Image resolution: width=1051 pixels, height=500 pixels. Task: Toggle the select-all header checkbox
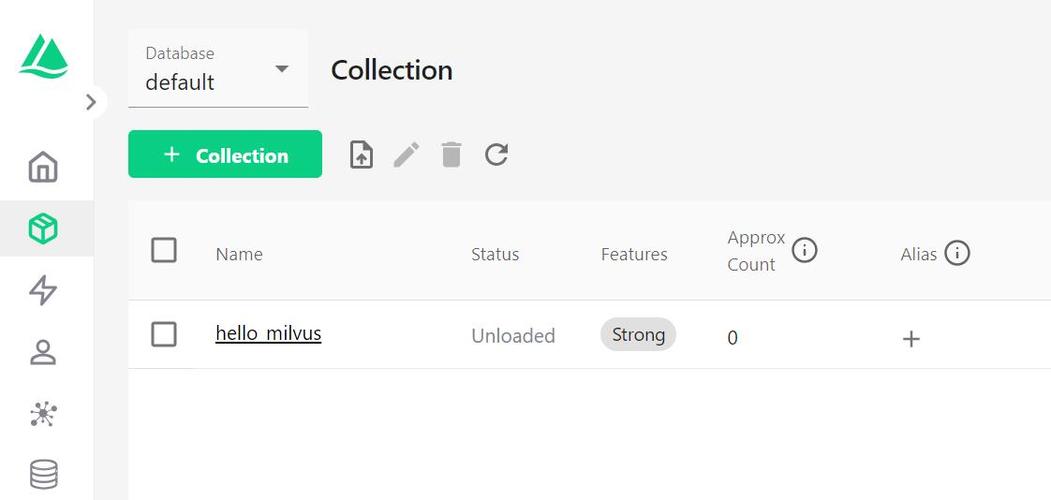coord(164,250)
